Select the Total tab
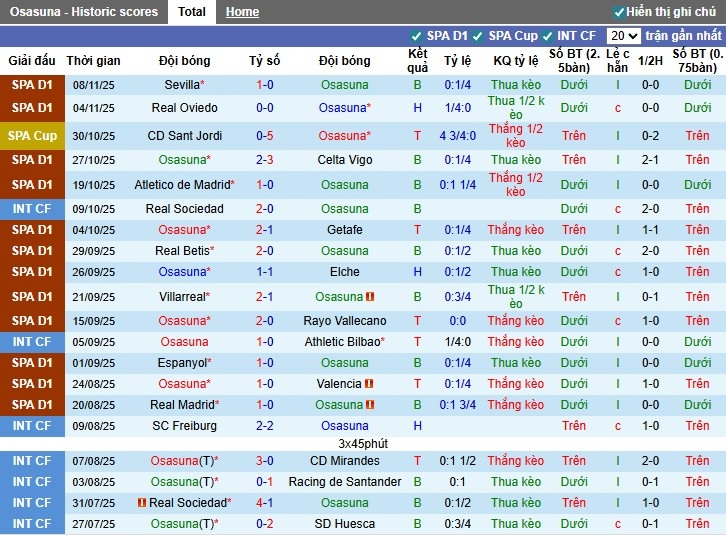 pyautogui.click(x=192, y=12)
